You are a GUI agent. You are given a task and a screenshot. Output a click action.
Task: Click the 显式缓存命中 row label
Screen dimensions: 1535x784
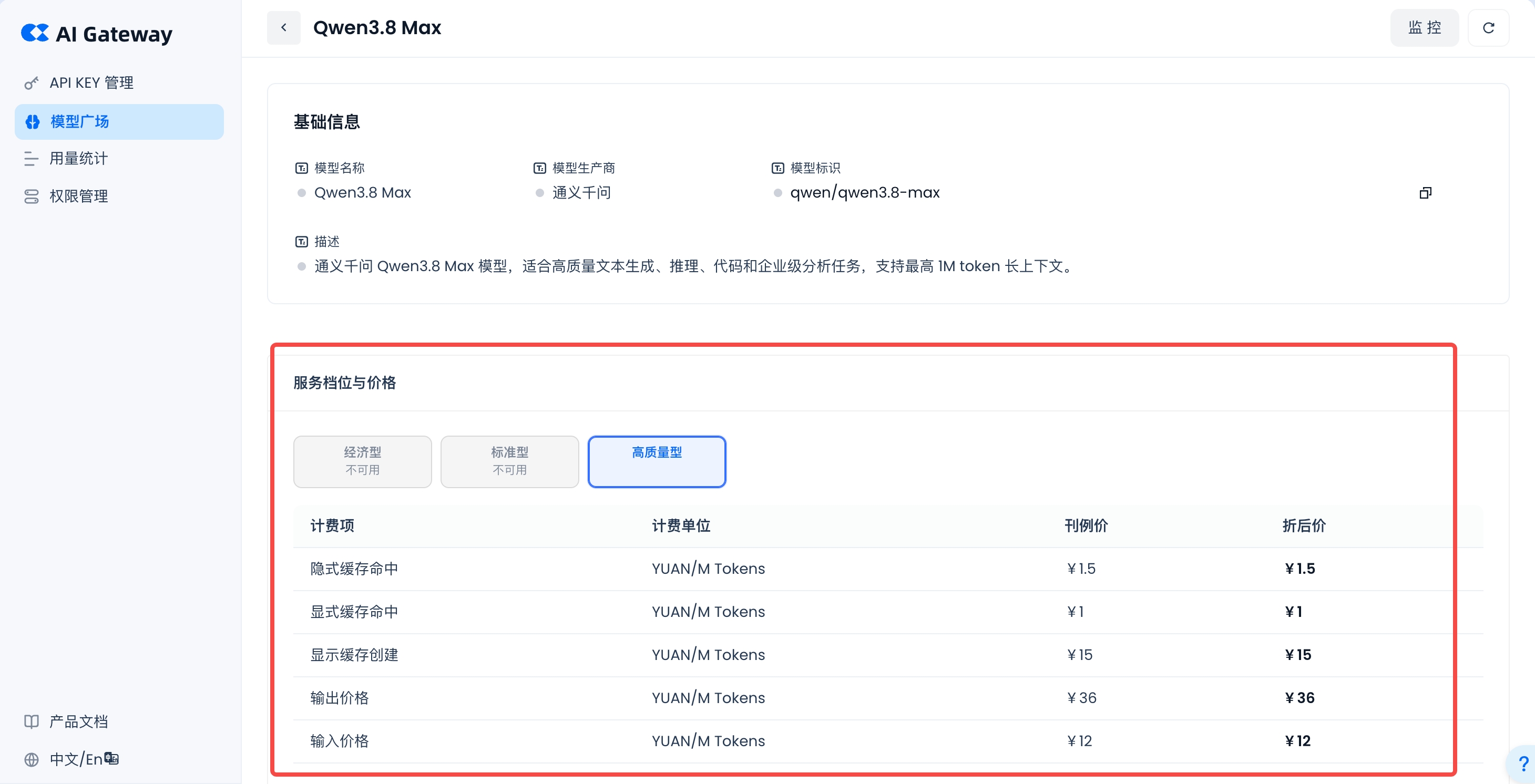354,611
